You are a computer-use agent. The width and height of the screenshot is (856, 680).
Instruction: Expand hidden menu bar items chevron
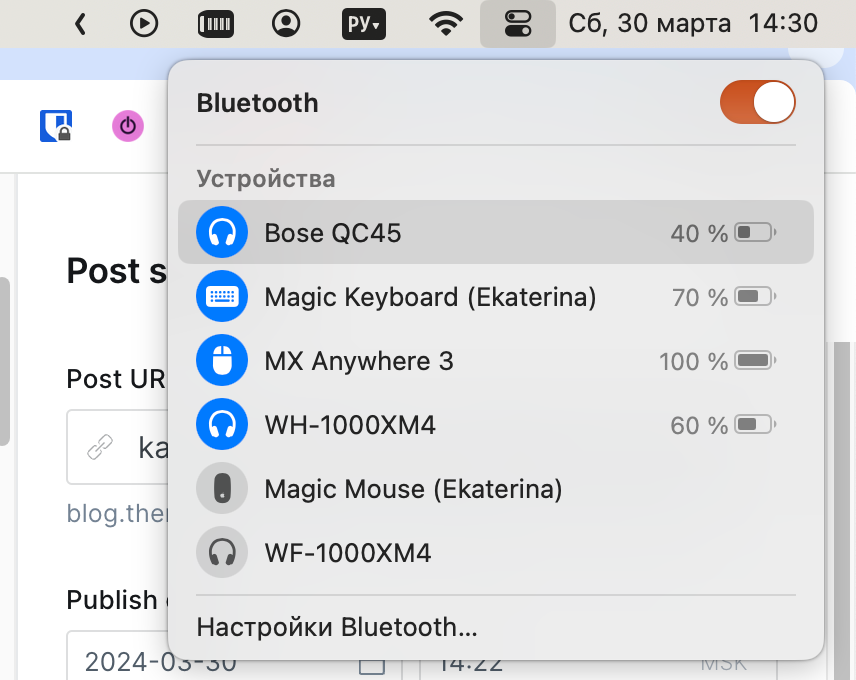coord(80,24)
